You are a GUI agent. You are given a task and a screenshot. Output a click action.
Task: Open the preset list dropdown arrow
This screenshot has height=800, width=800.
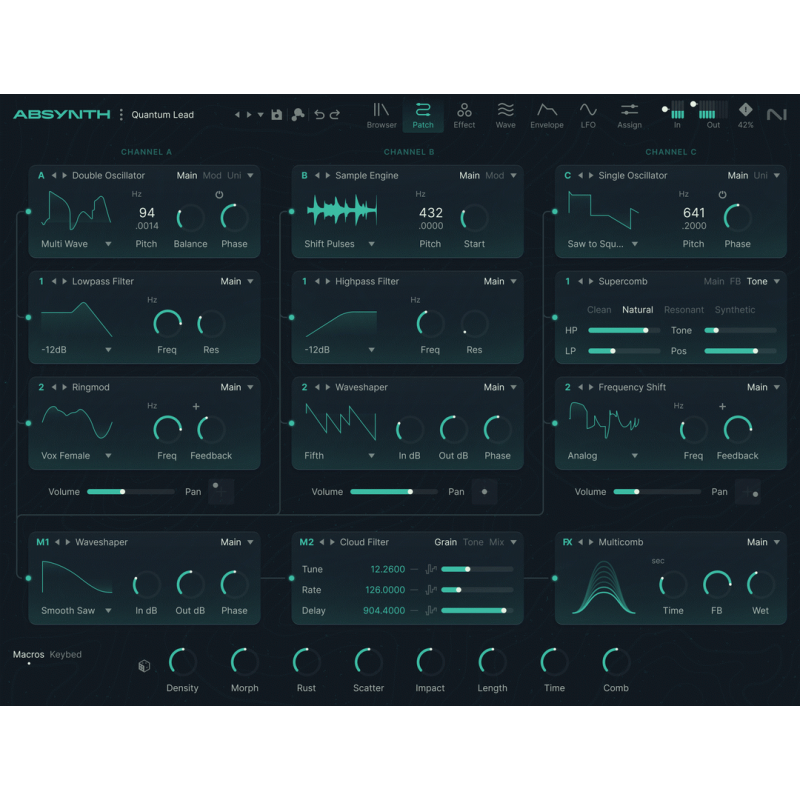[x=261, y=115]
